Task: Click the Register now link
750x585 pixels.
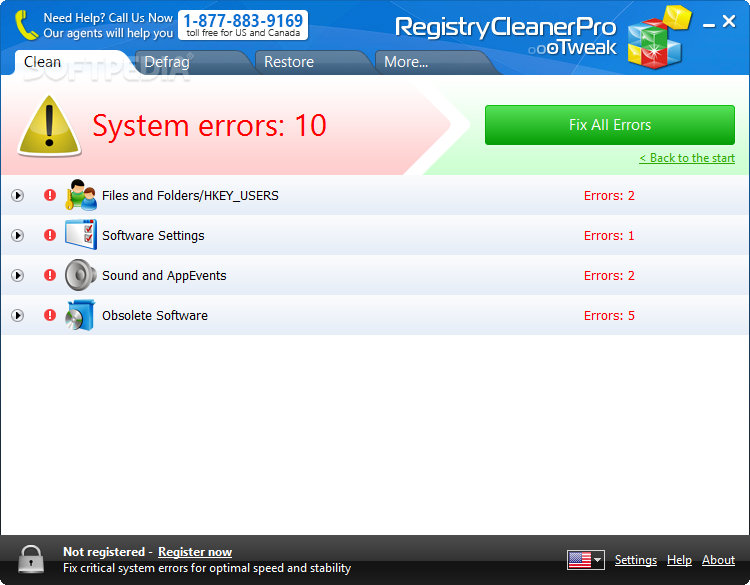Action: point(195,552)
